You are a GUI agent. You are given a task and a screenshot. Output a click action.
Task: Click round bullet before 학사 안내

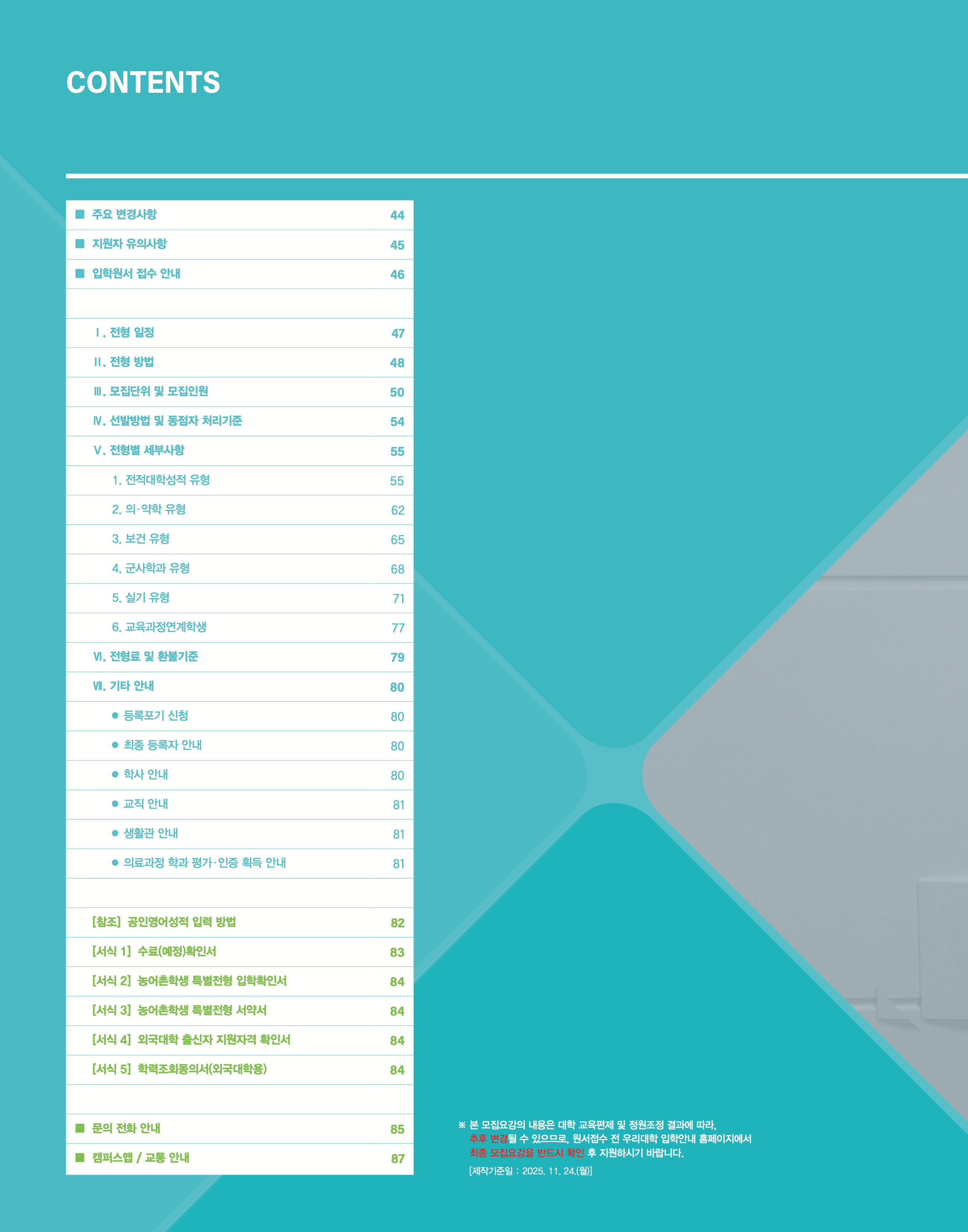(x=115, y=774)
